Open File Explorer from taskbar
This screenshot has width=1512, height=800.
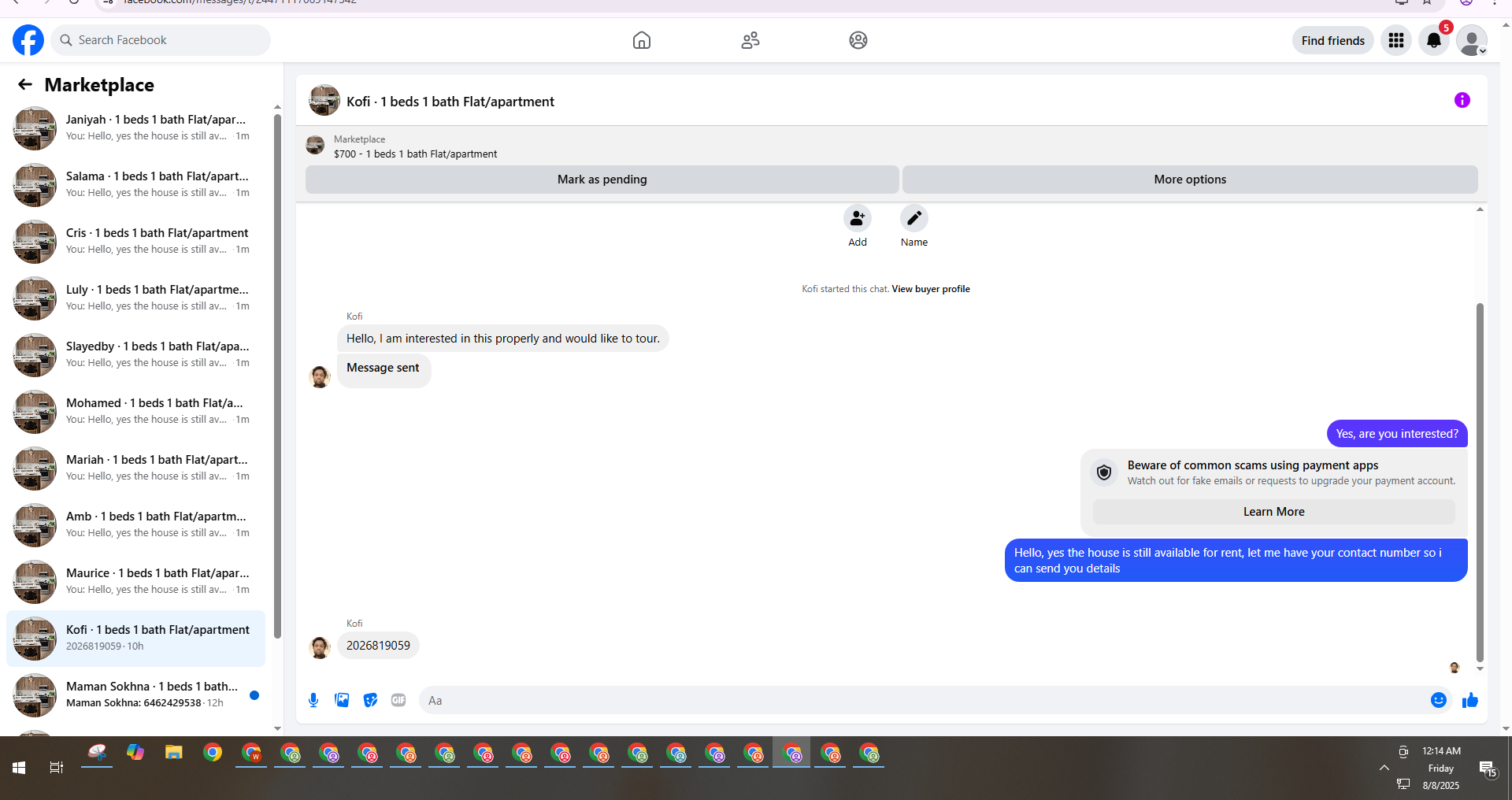174,753
